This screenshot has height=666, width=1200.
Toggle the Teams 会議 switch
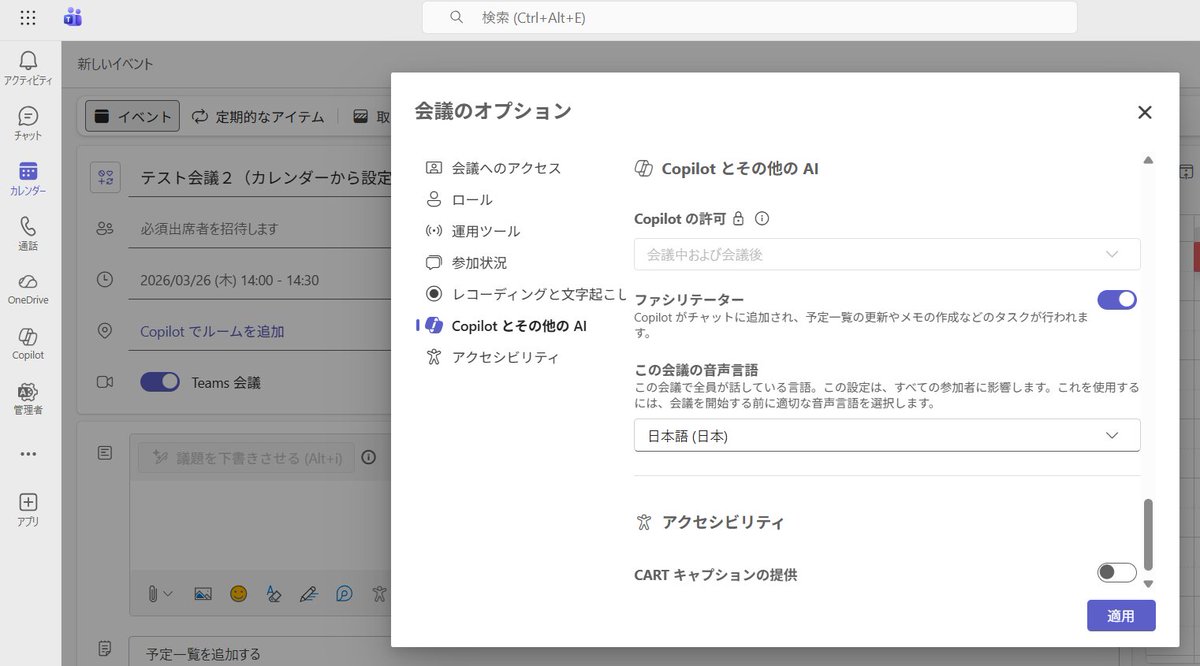pyautogui.click(x=160, y=381)
